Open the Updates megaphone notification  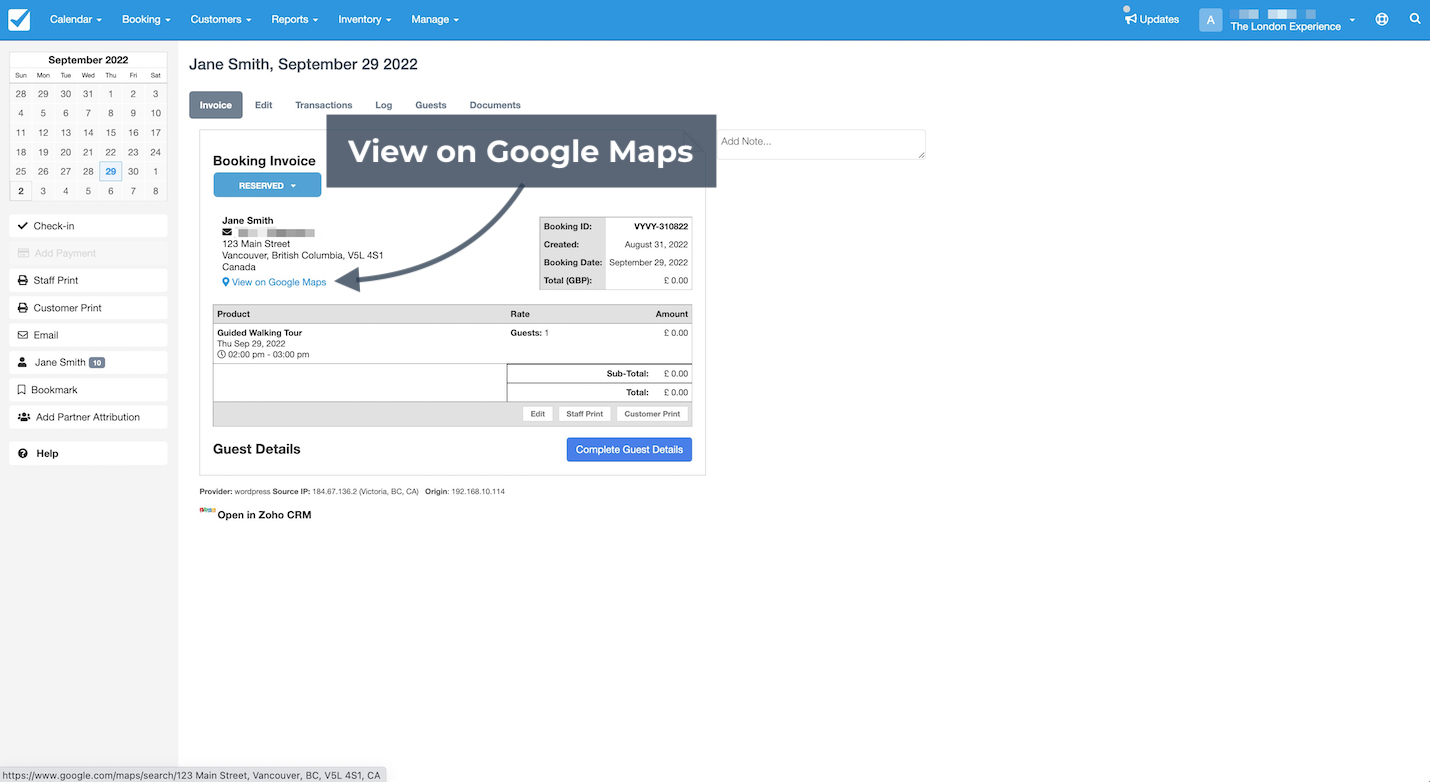1152,19
